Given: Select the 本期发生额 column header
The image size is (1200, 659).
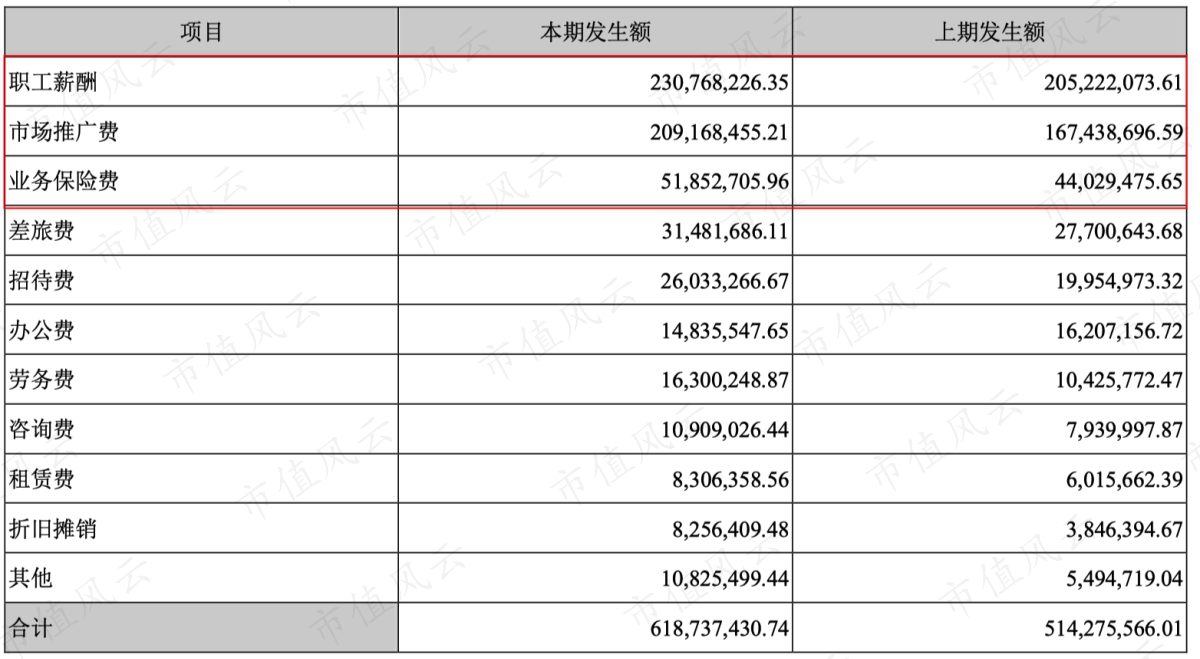Looking at the screenshot, I should pyautogui.click(x=595, y=32).
